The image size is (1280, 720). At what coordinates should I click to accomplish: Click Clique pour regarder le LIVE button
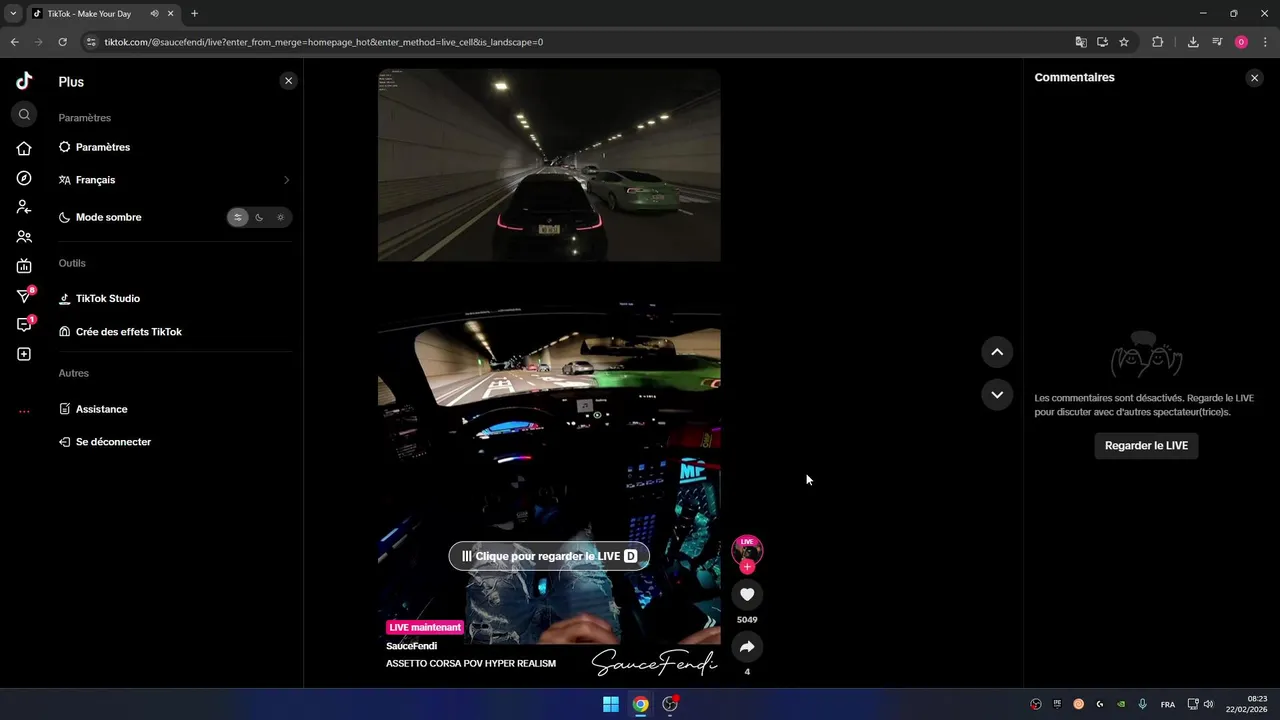click(549, 556)
